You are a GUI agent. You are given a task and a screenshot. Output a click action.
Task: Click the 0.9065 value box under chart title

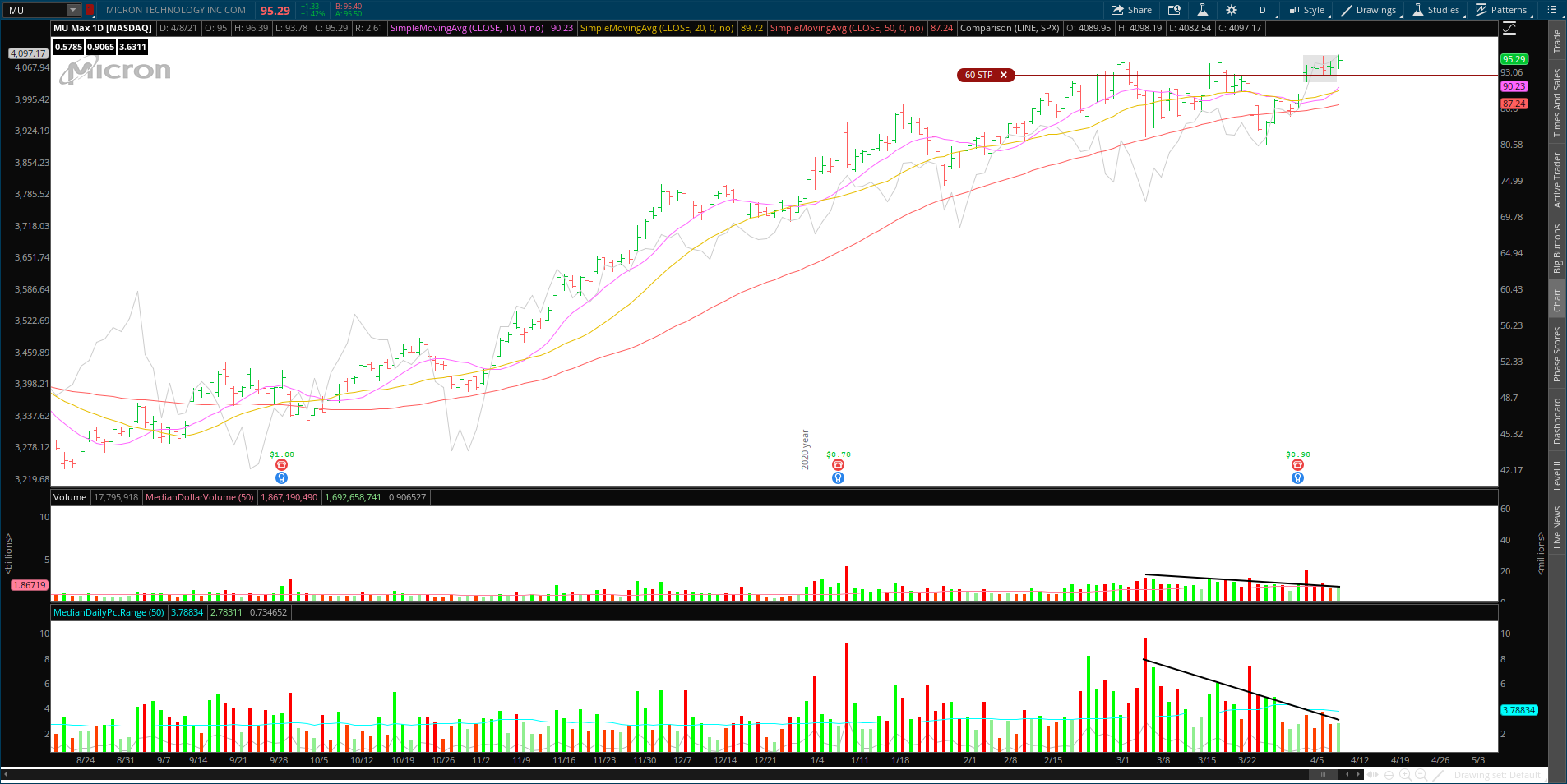click(x=101, y=47)
